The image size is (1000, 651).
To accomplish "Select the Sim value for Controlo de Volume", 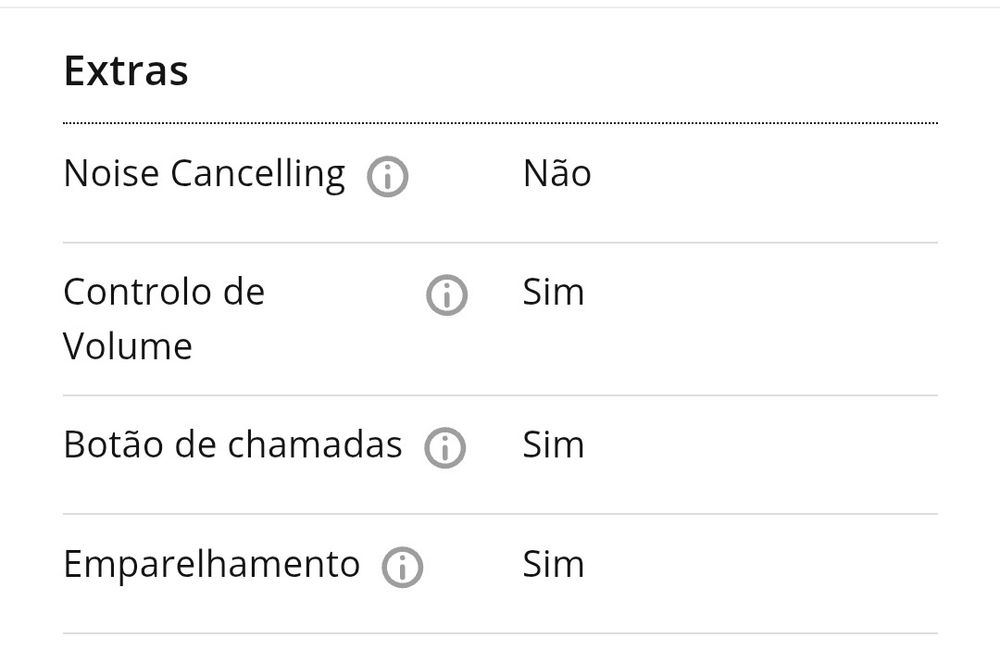I will click(x=553, y=292).
